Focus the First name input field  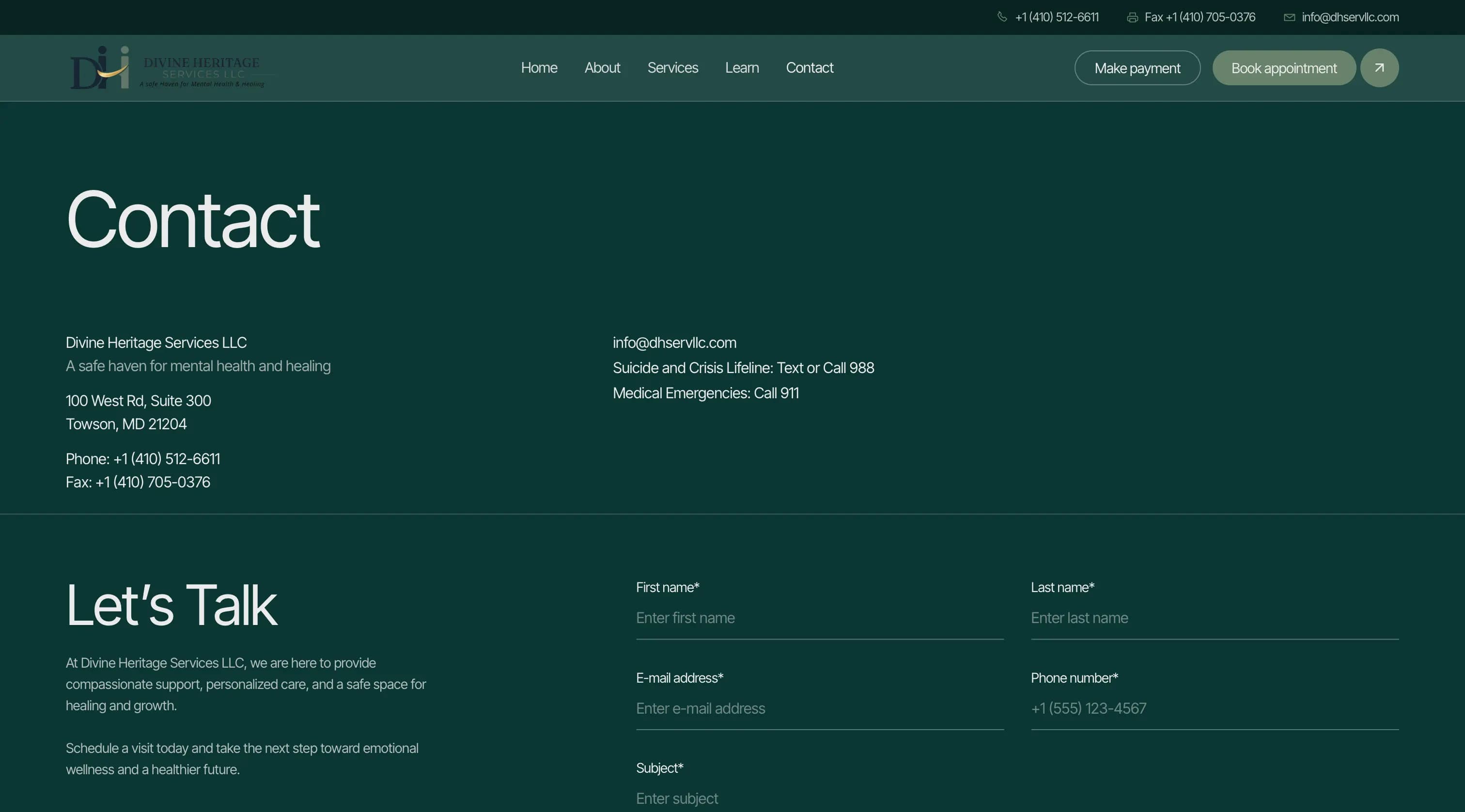[x=820, y=618]
